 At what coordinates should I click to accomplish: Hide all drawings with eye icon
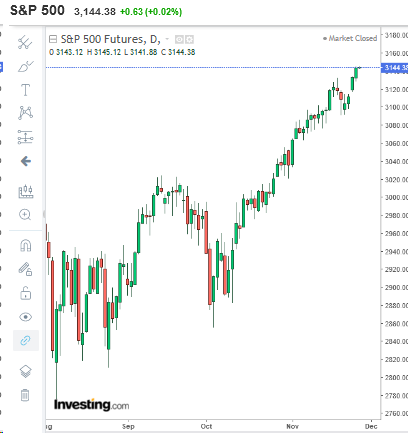coord(26,317)
